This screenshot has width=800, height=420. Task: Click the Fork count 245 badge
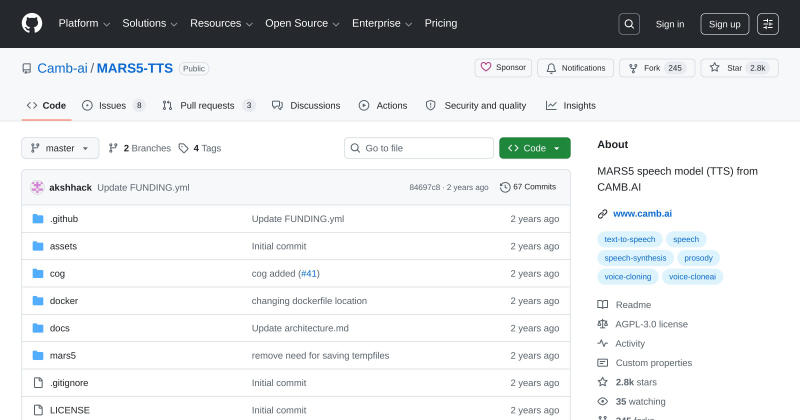pyautogui.click(x=674, y=68)
